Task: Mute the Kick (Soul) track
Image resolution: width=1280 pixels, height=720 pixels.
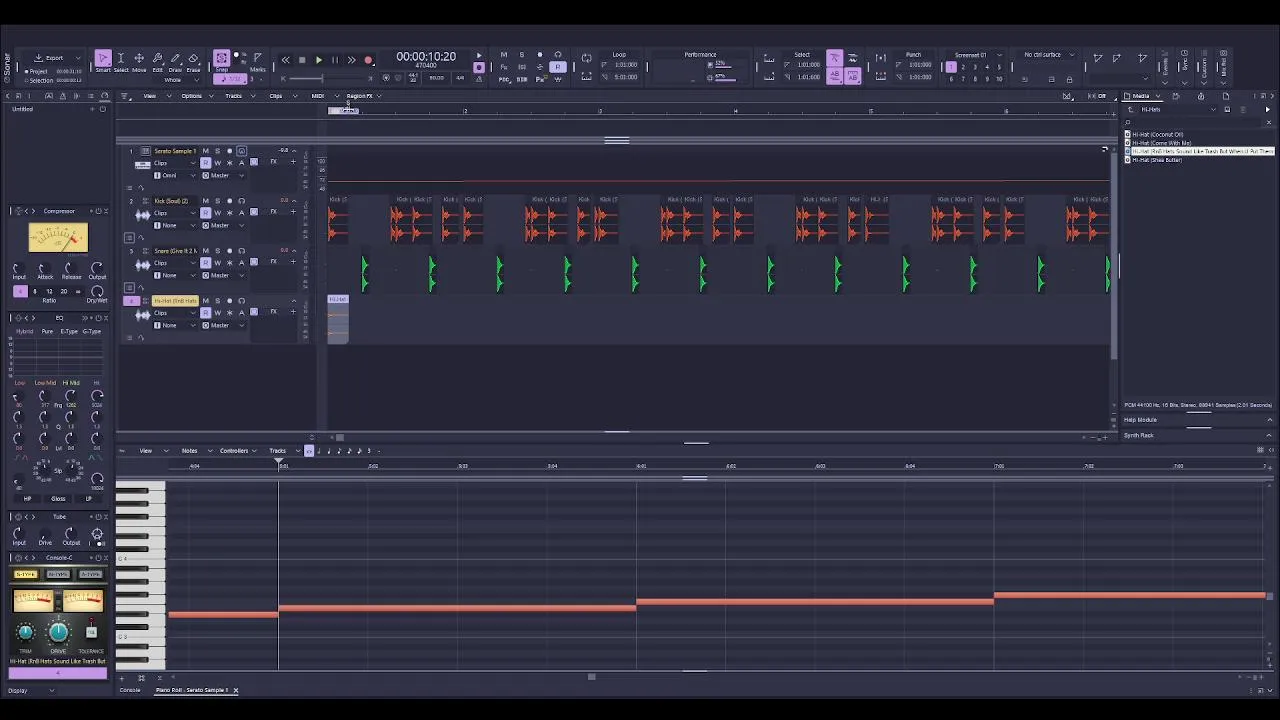Action: click(206, 201)
